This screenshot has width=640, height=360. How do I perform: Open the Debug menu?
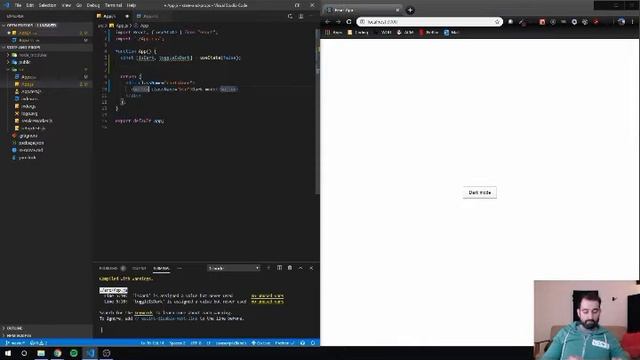tap(93, 5)
